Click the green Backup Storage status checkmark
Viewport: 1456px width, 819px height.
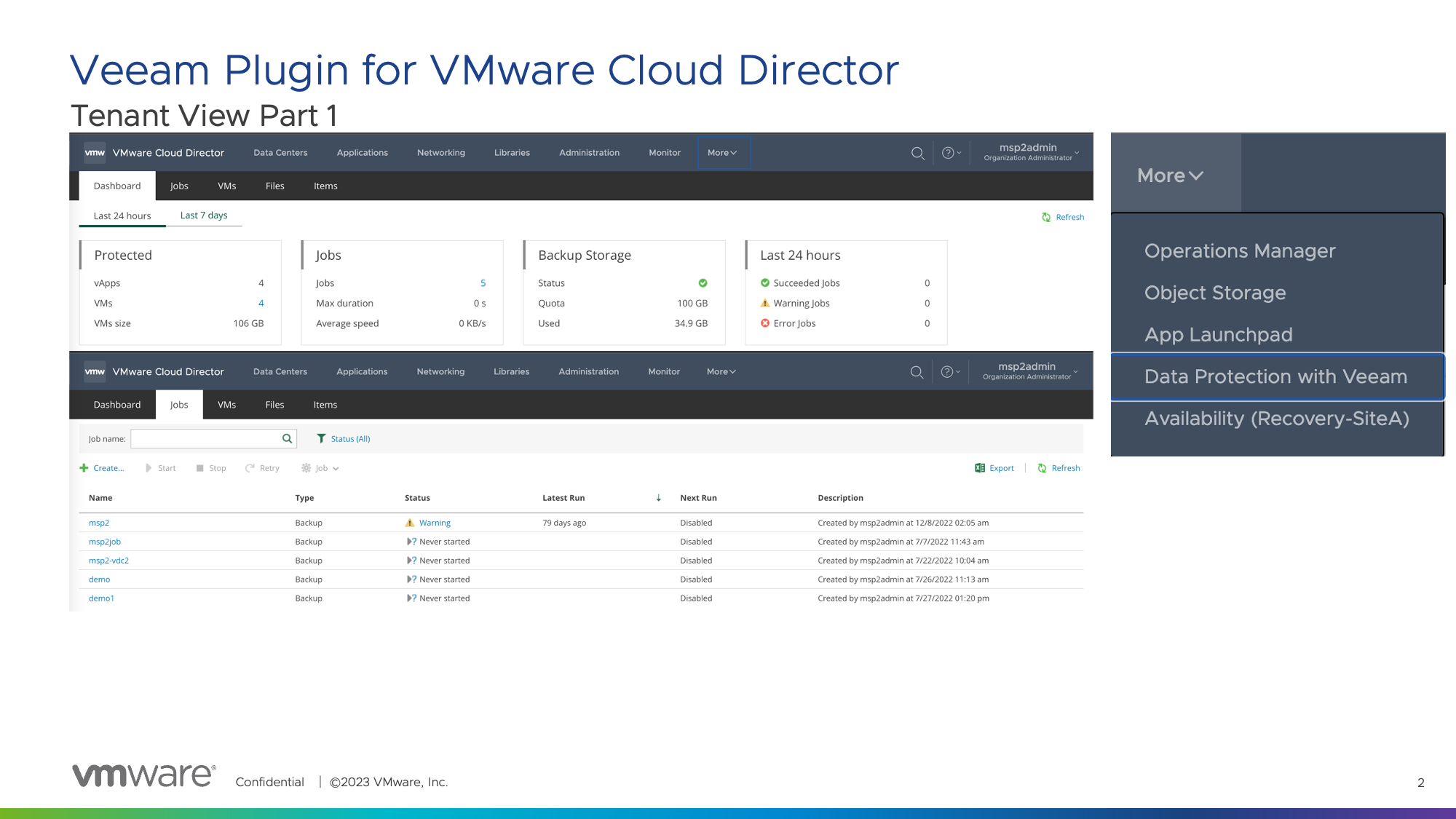tap(703, 283)
